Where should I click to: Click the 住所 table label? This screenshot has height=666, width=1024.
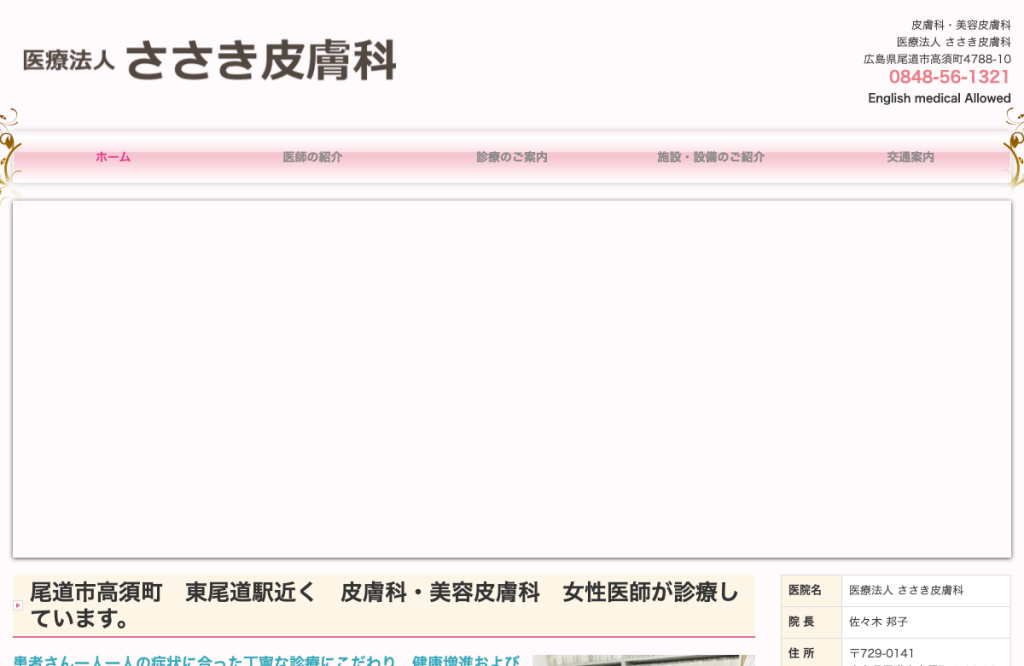tap(801, 653)
